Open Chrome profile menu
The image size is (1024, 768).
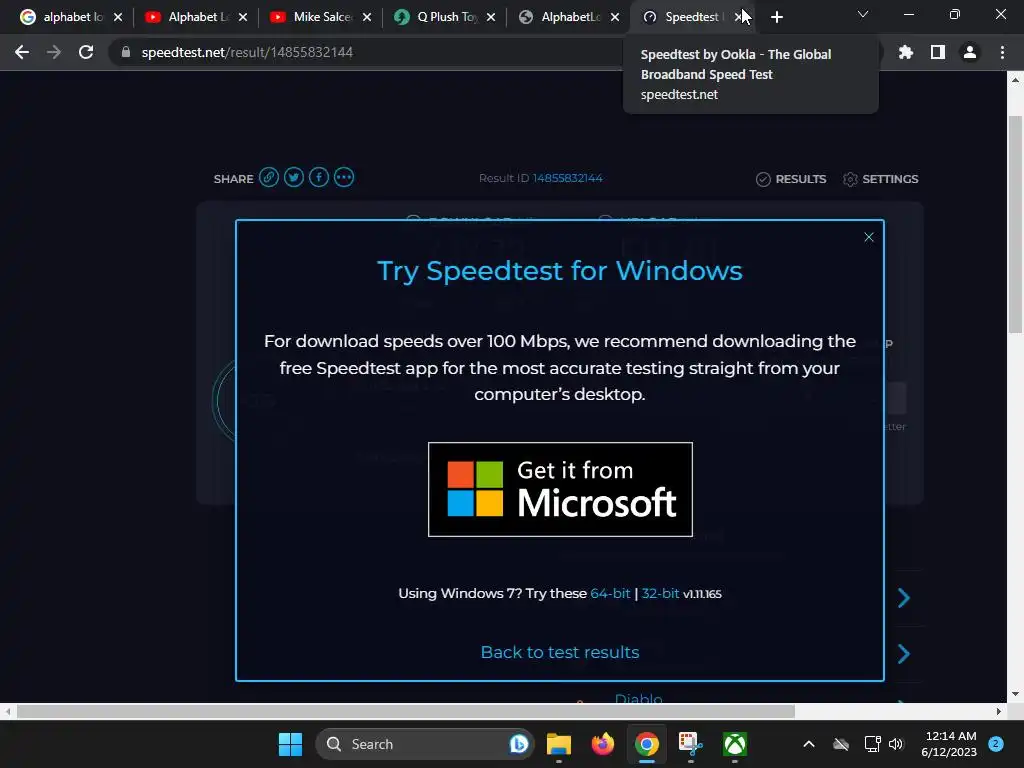pos(970,52)
